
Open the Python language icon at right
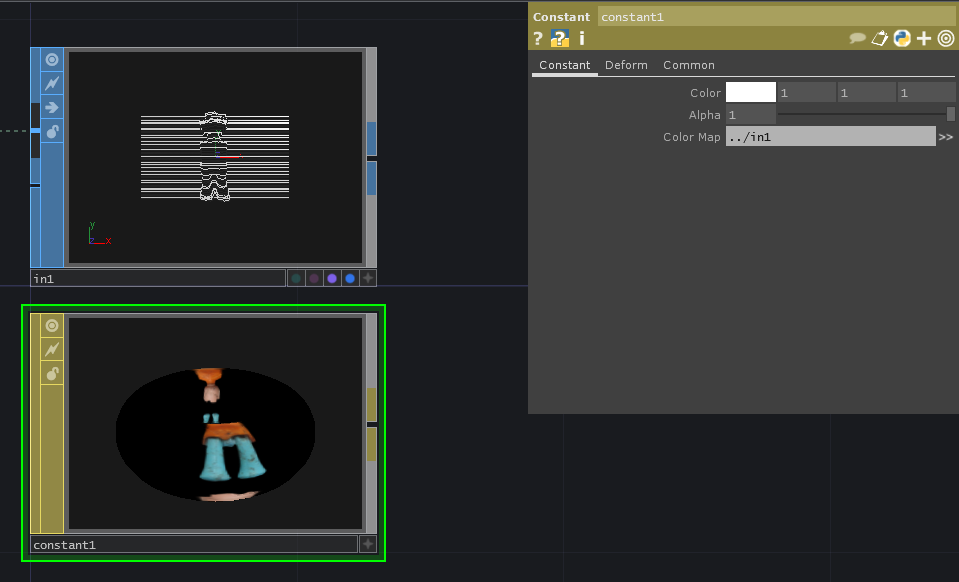(902, 39)
